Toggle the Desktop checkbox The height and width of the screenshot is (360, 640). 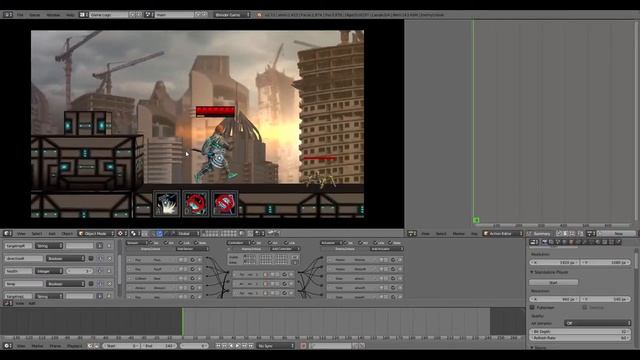pyautogui.click(x=585, y=307)
